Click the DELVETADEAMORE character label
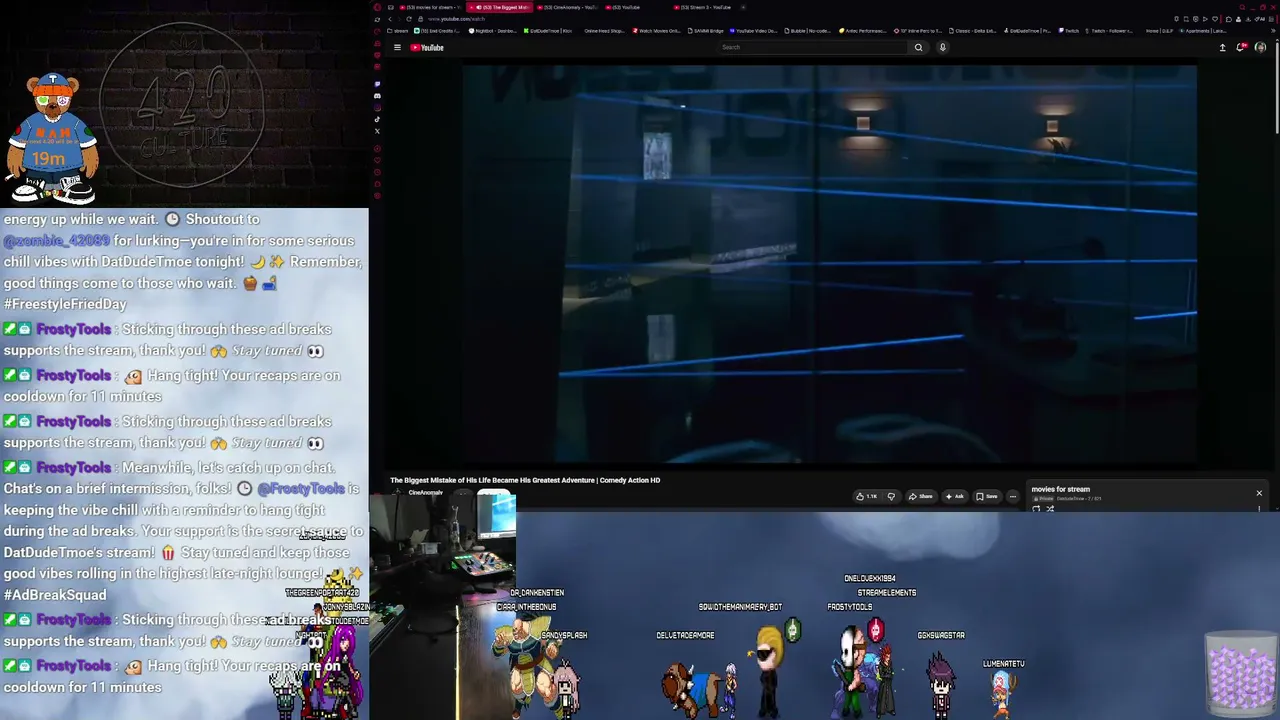This screenshot has width=1280, height=720. (685, 635)
